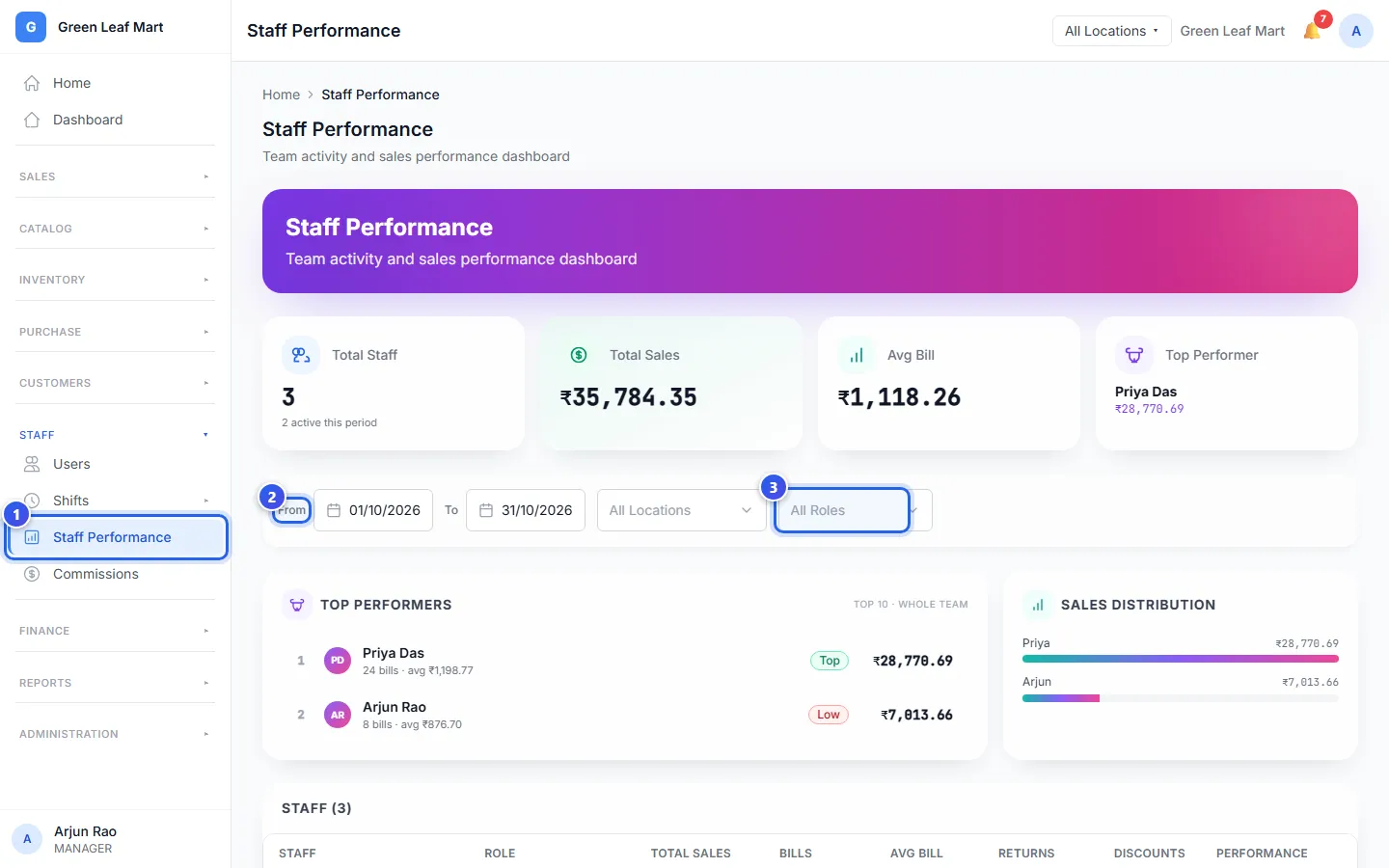Open the All Locations filter dropdown
The image size is (1389, 868).
(681, 510)
